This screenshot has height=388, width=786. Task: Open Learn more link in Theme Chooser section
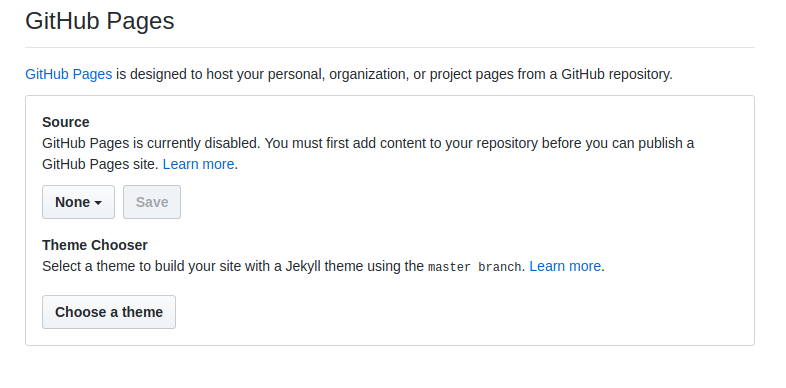tap(565, 266)
